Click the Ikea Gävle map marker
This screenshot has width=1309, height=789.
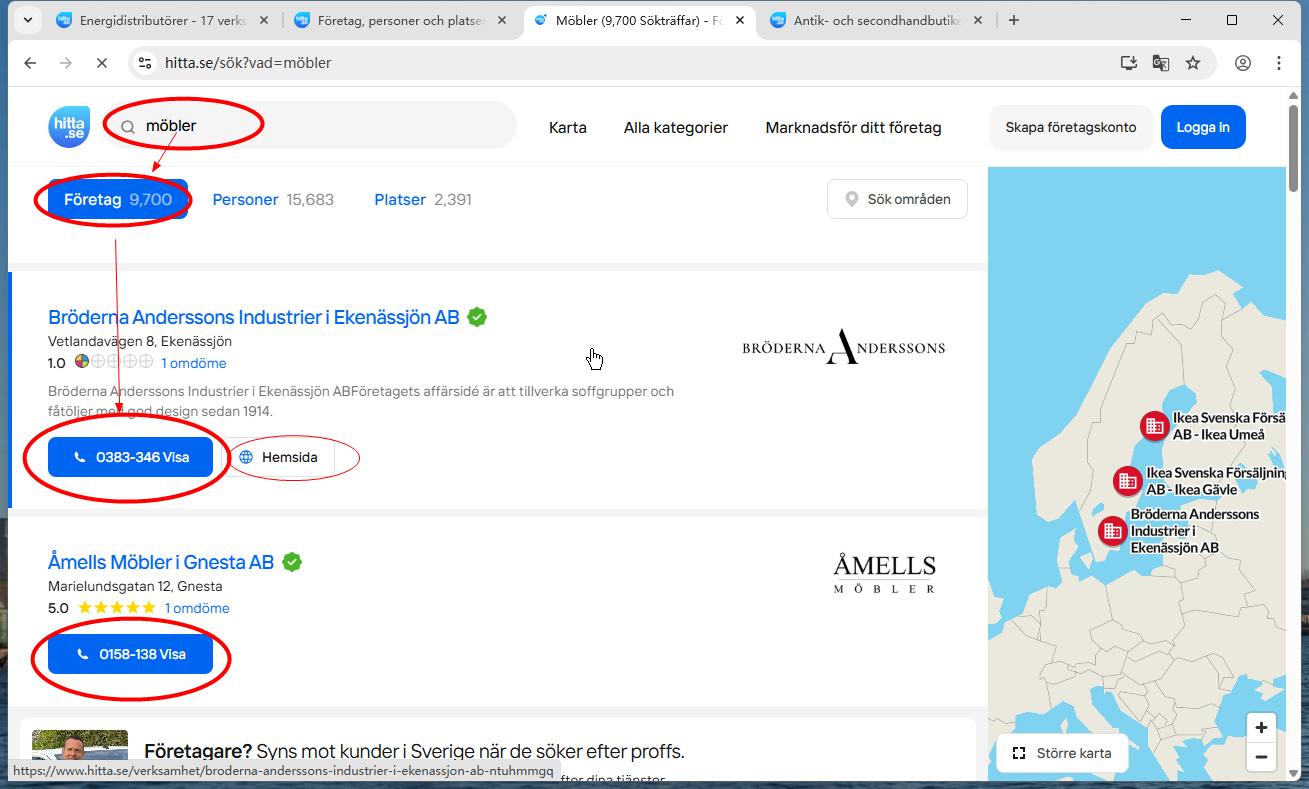[1128, 481]
